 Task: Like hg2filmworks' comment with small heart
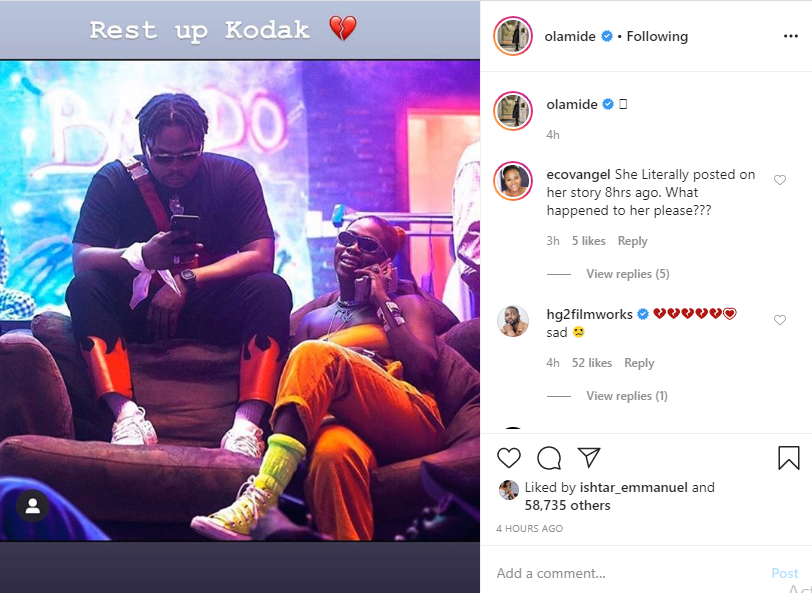(x=780, y=320)
